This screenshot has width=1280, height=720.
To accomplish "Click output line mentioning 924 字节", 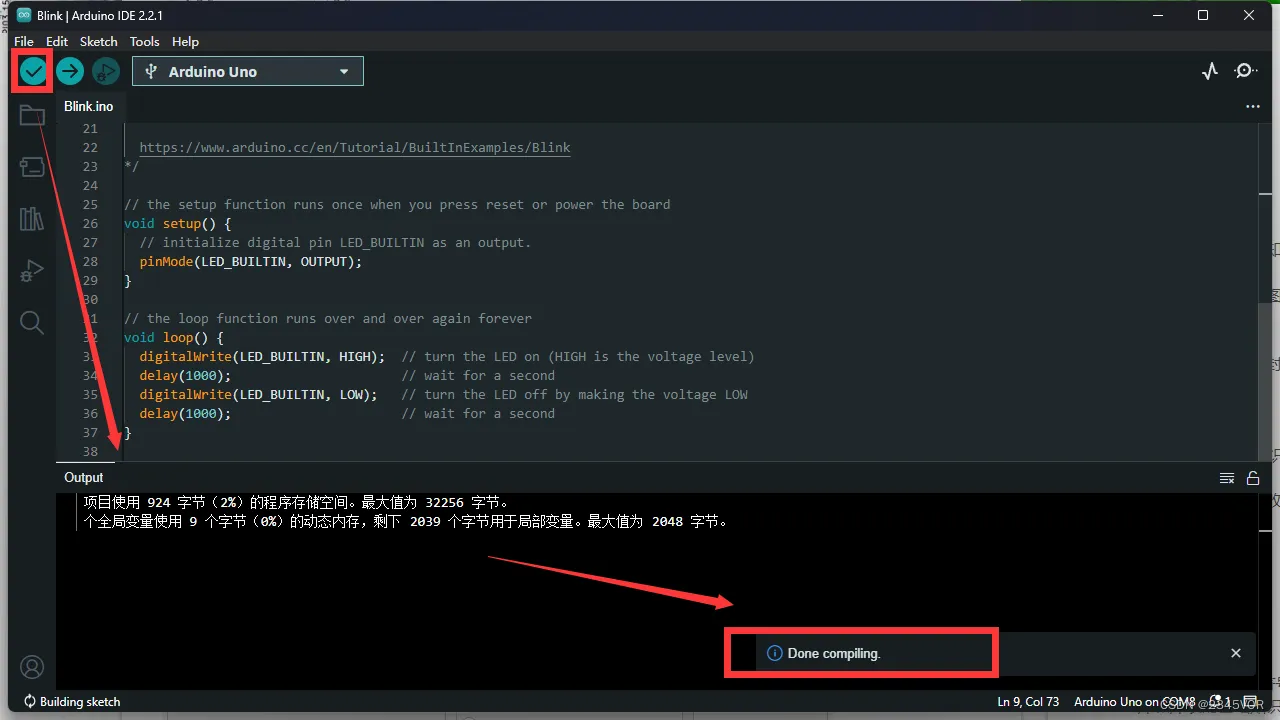I will 297,503.
